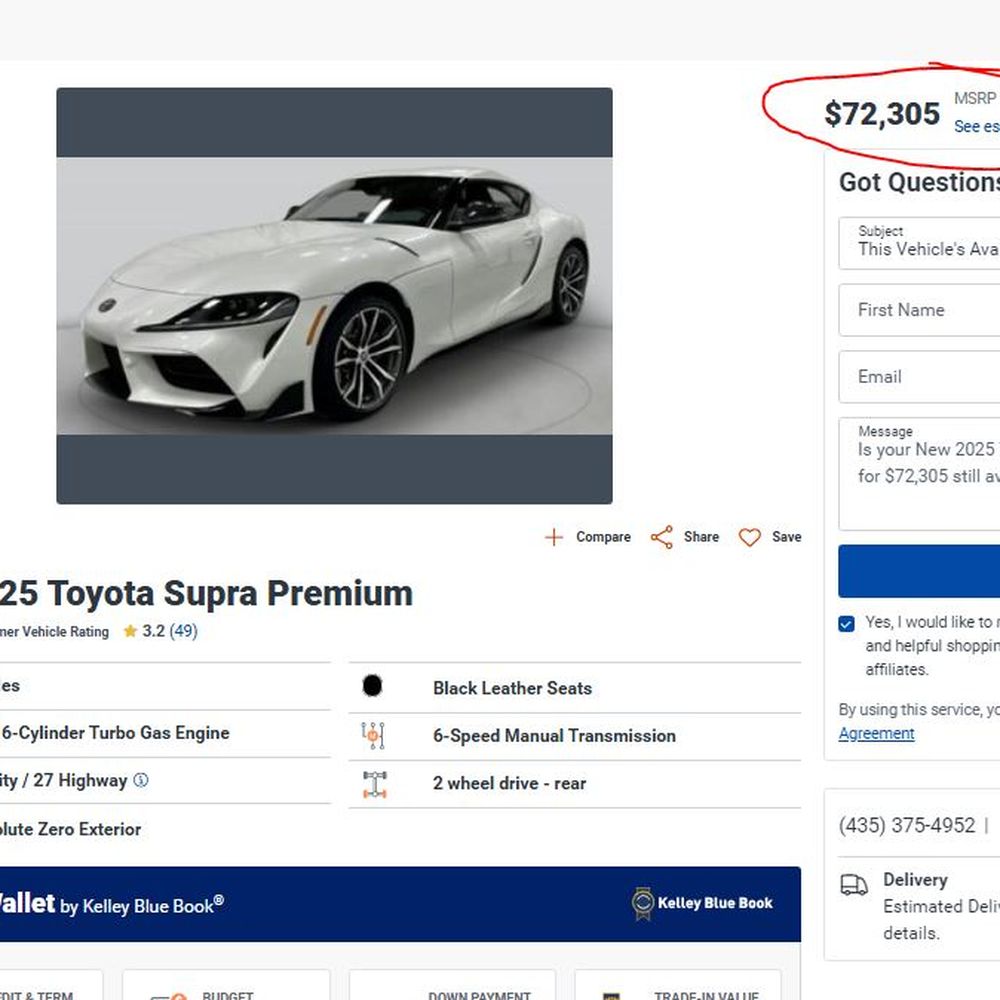Click the Share icon
Screen dimensions: 1000x1000
[x=661, y=537]
